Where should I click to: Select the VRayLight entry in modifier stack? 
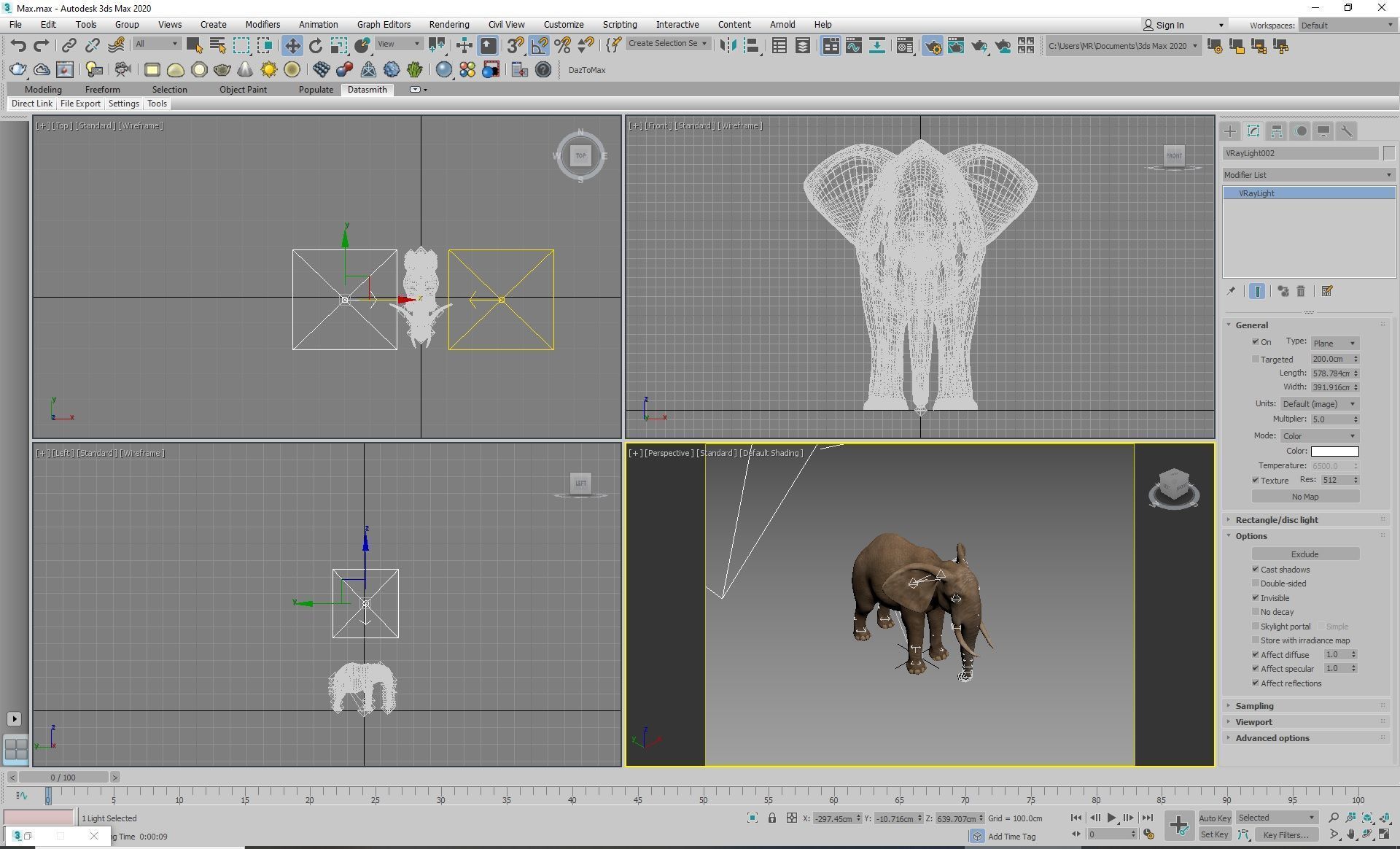pyautogui.click(x=1309, y=193)
